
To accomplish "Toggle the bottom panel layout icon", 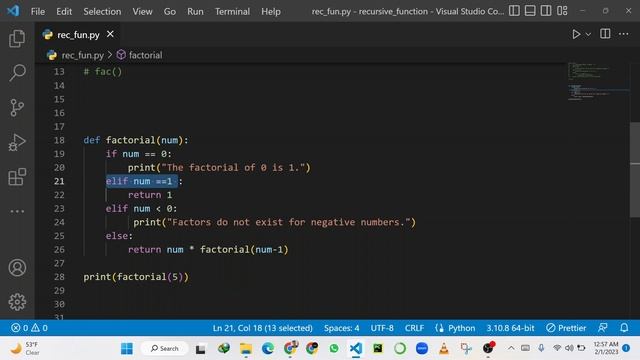I will point(530,11).
